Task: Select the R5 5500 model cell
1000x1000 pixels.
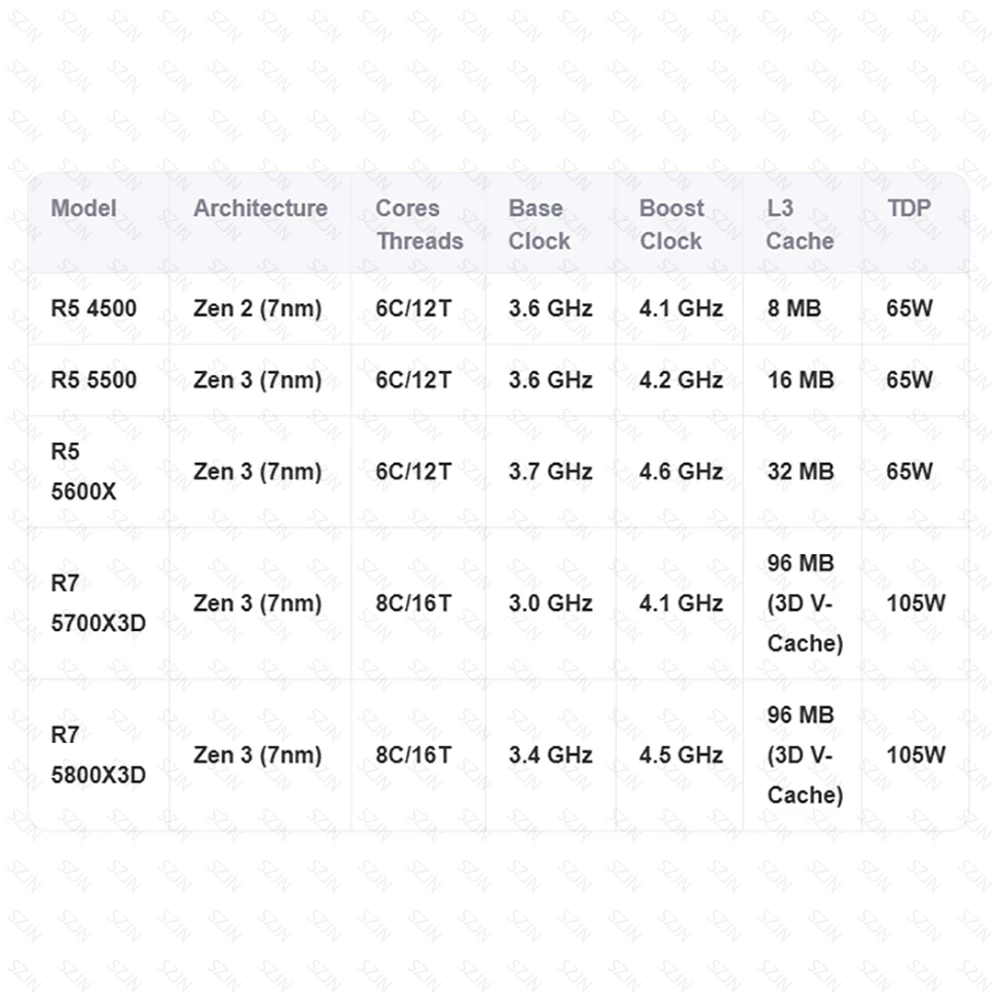Action: pyautogui.click(x=94, y=380)
